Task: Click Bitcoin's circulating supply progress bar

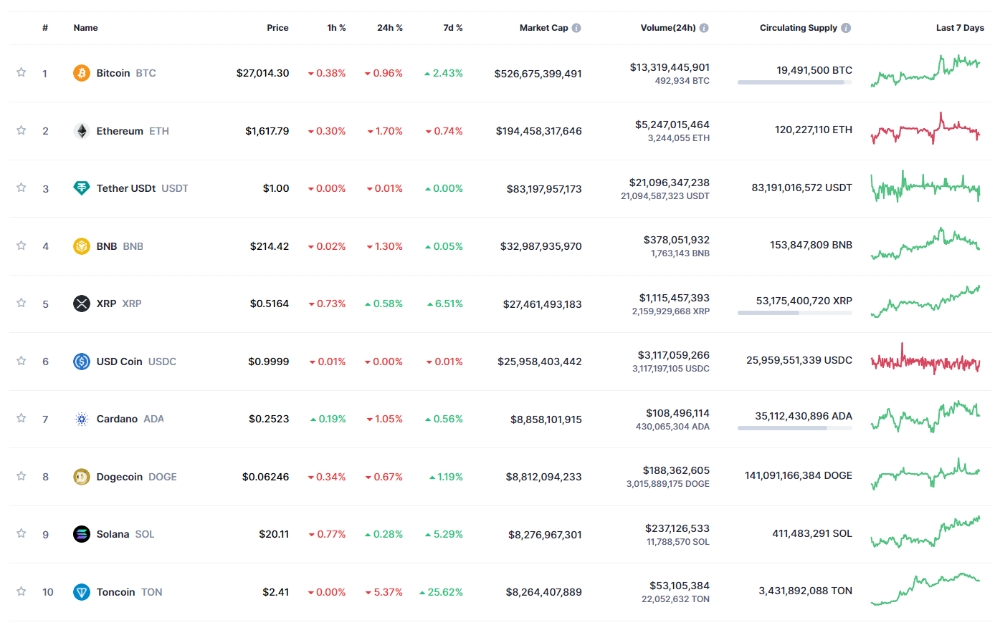Action: [795, 83]
